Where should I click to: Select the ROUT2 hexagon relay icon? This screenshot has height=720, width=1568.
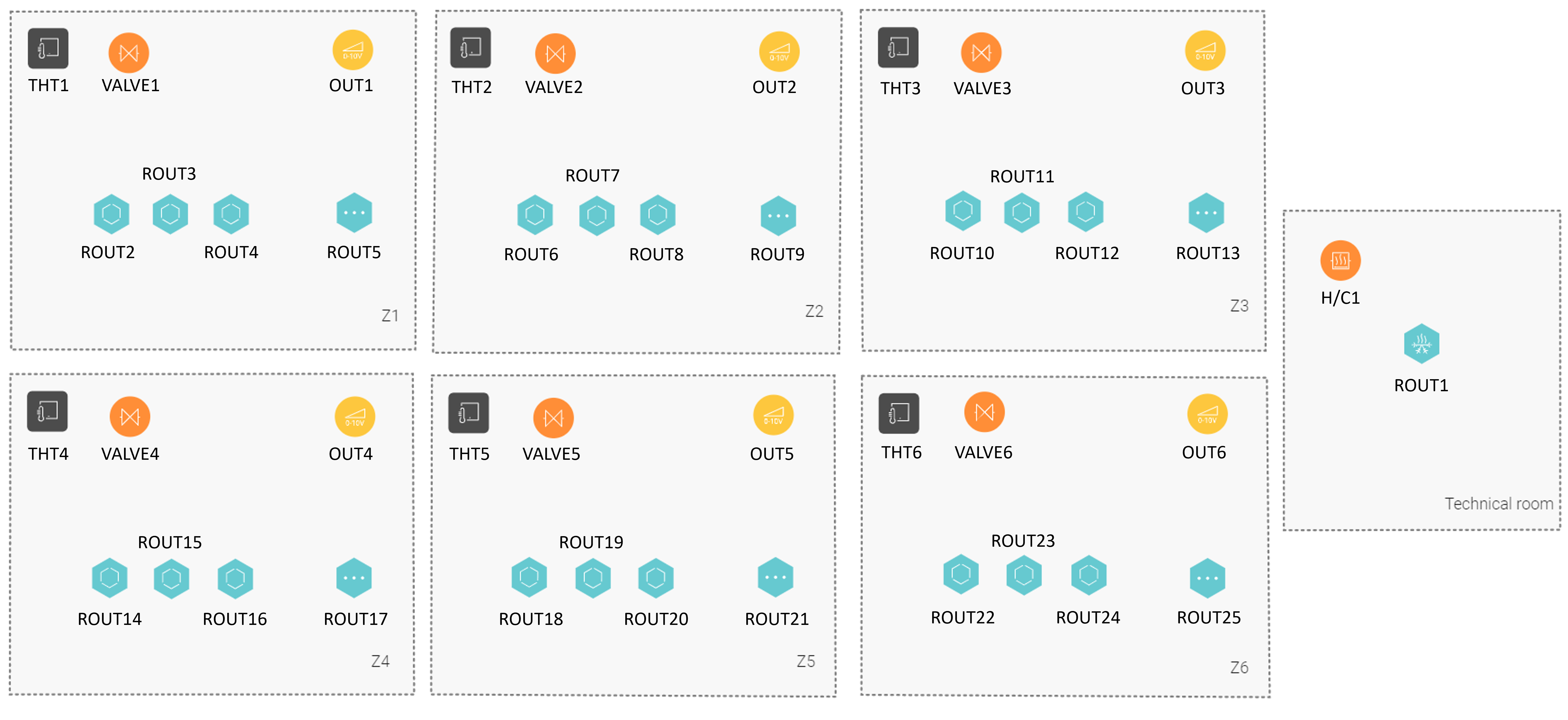pos(111,214)
